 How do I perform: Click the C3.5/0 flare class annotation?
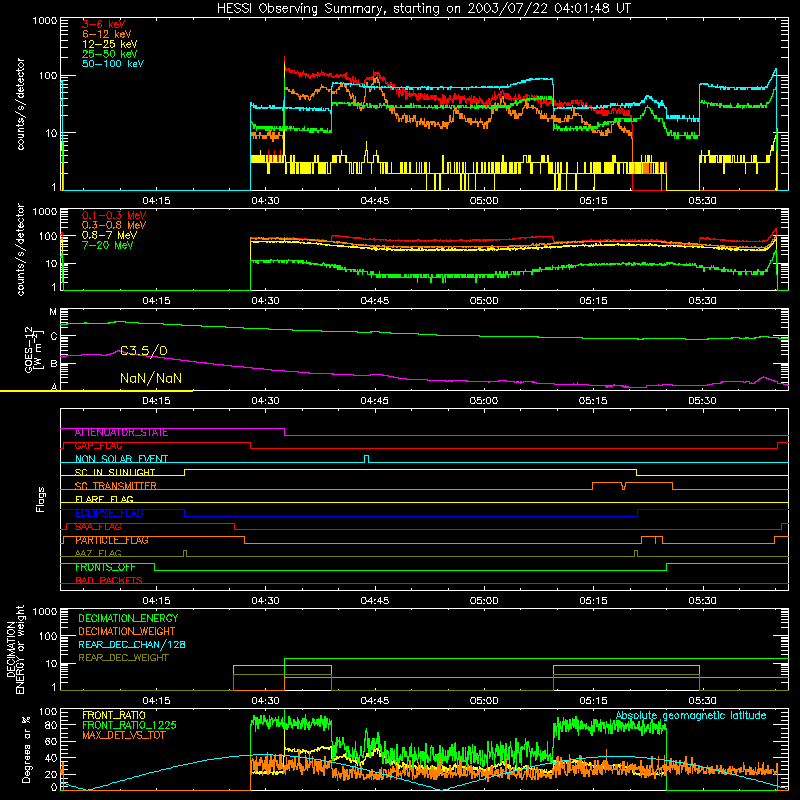pyautogui.click(x=143, y=351)
